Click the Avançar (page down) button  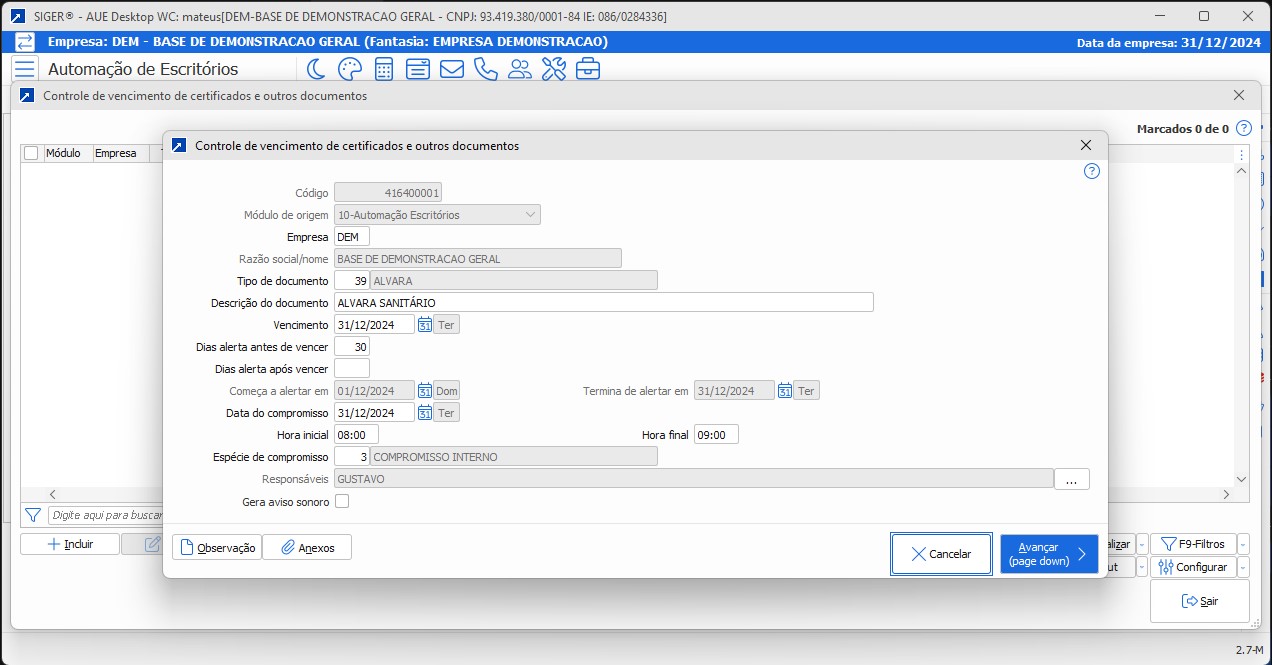[x=1048, y=554]
